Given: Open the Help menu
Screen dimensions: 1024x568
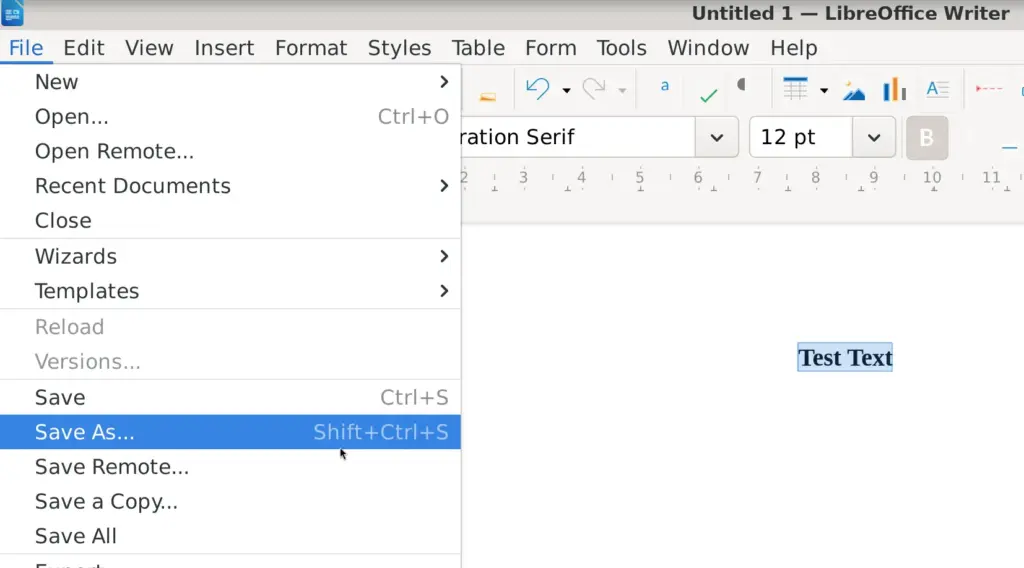Looking at the screenshot, I should (x=793, y=48).
